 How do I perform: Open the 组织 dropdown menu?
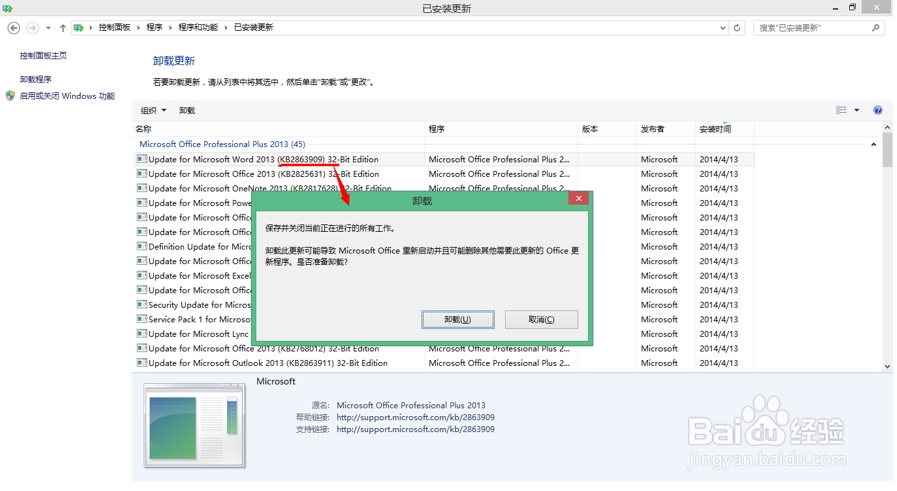[x=153, y=110]
